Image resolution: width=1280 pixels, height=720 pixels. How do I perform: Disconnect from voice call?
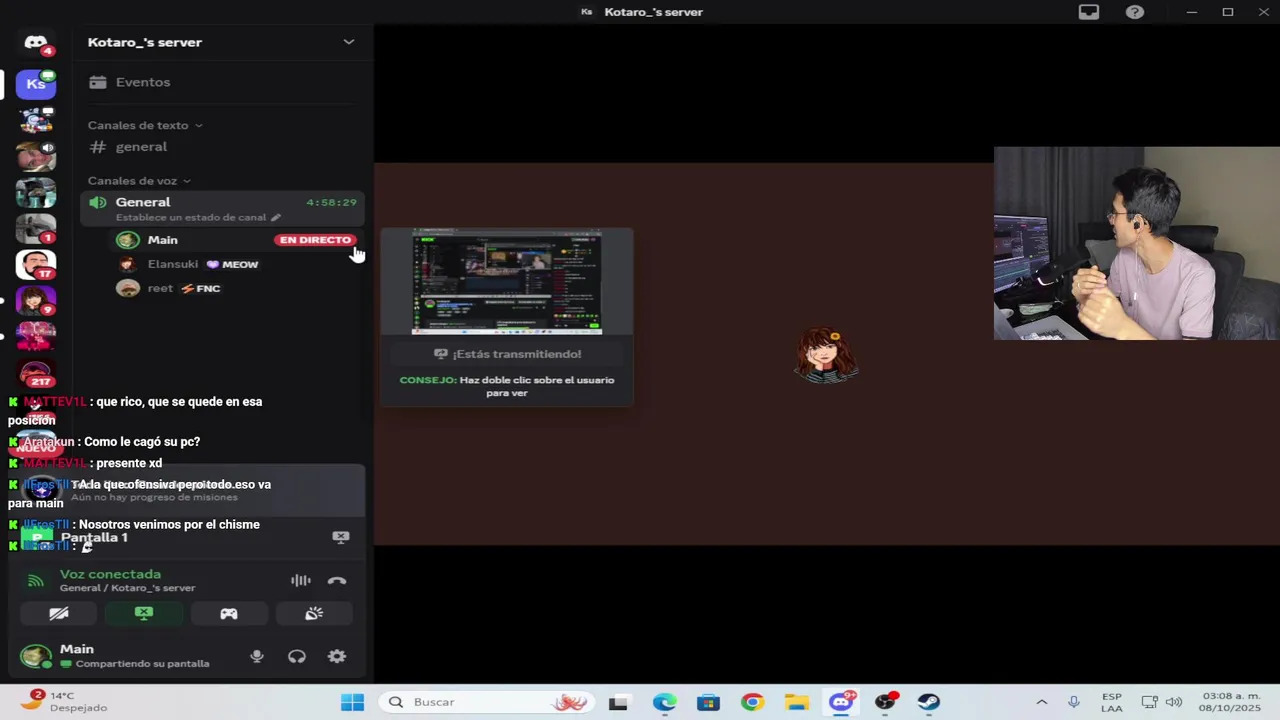click(x=337, y=580)
